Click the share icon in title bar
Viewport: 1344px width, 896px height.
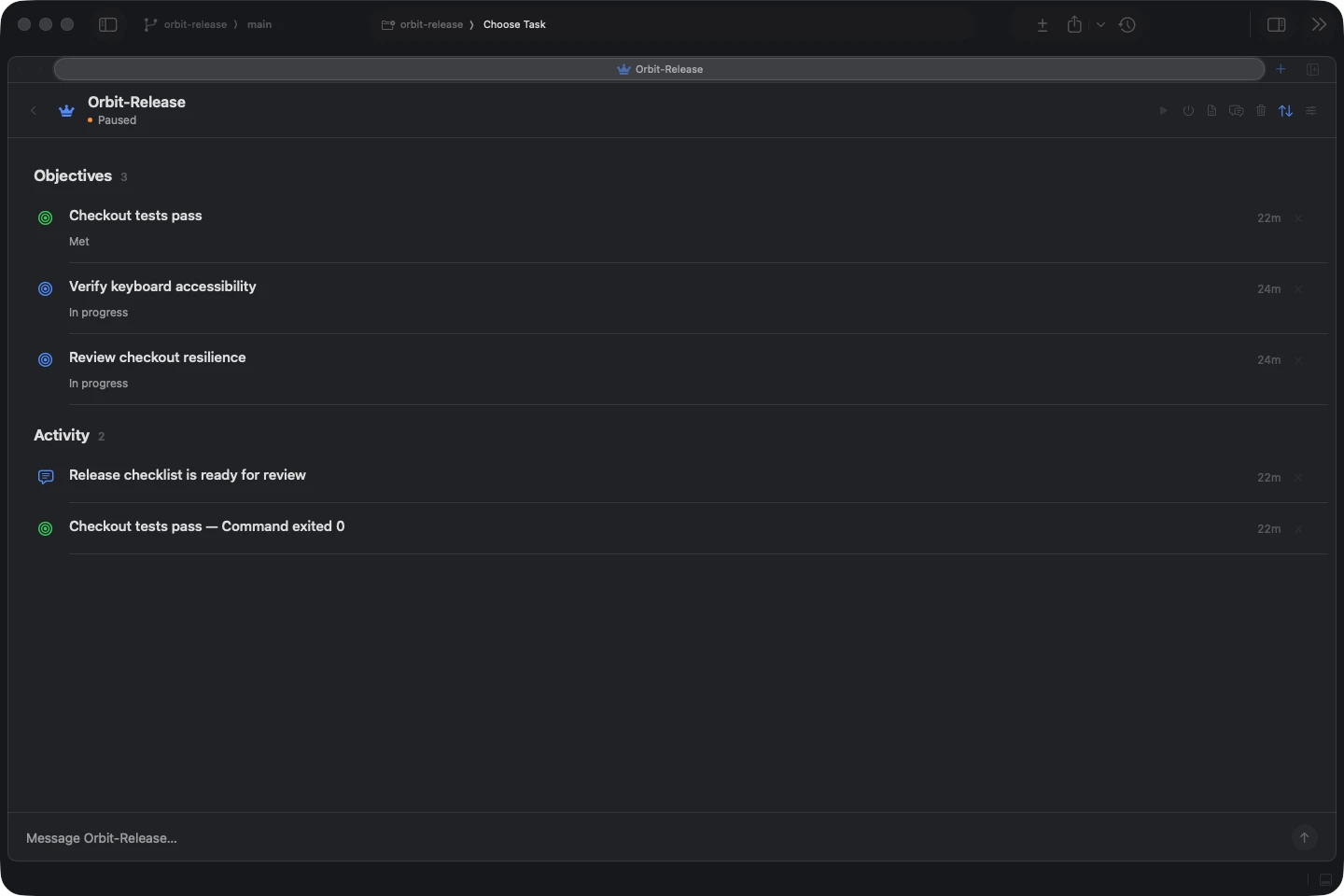tap(1075, 25)
